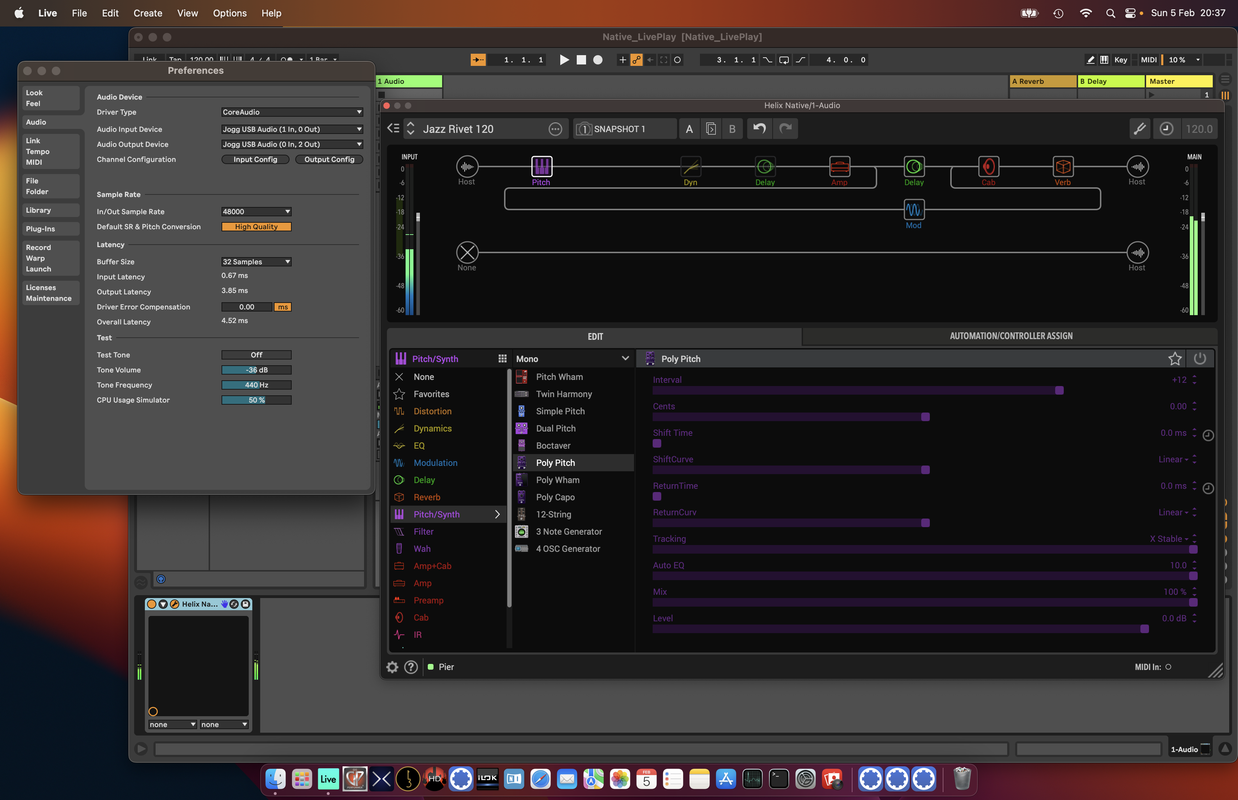This screenshot has height=800, width=1238.
Task: Select the Pitch block in the signal chain
Action: click(541, 167)
